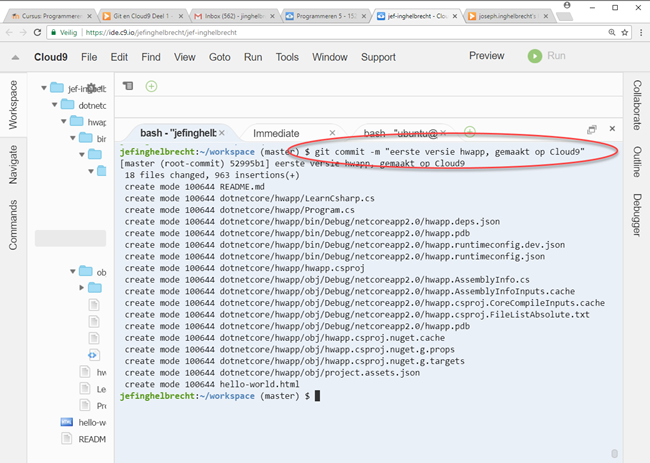
Task: Click the Preview button
Action: coord(487,56)
